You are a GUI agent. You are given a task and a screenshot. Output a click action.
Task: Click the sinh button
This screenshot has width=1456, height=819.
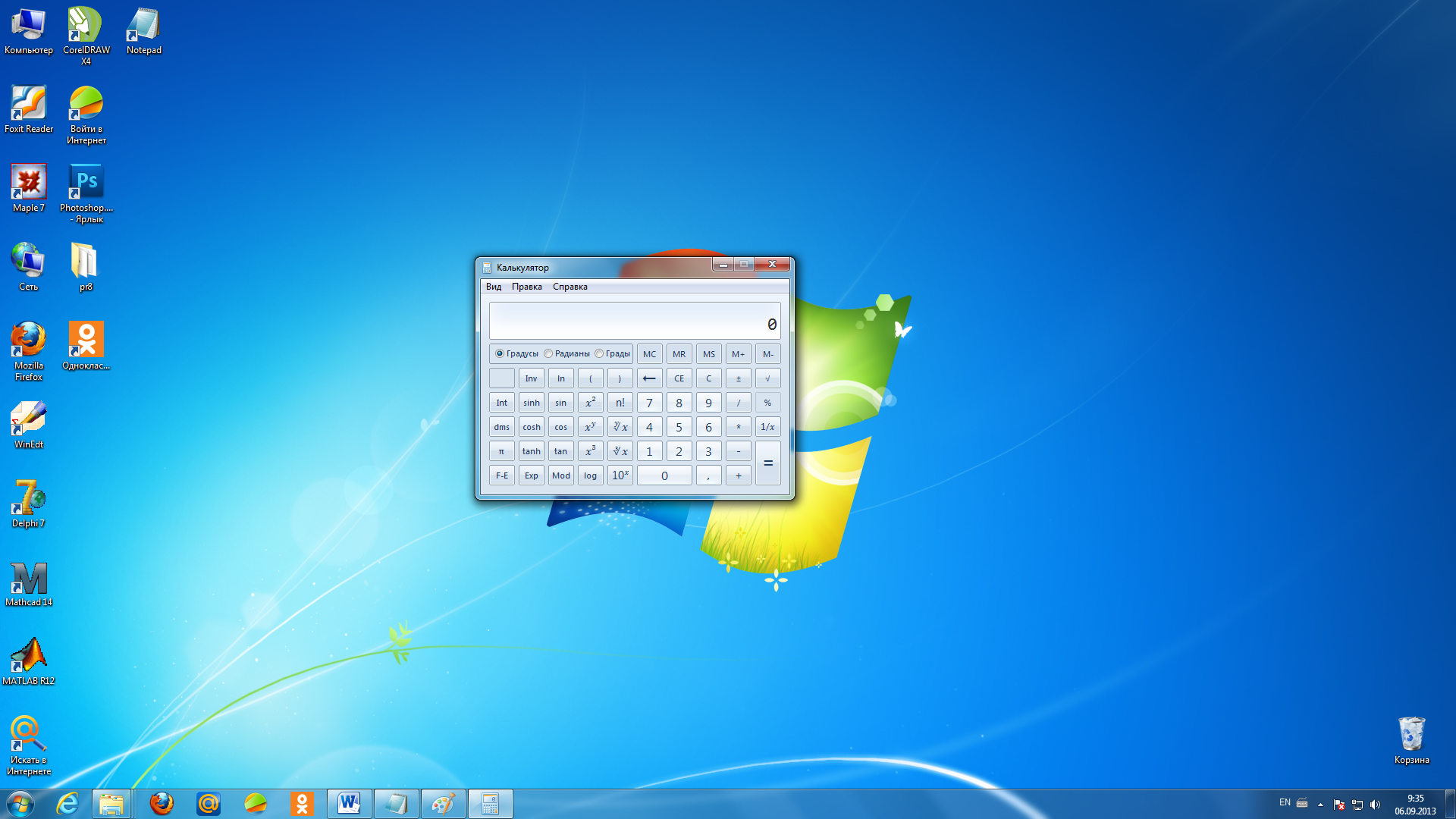[531, 403]
